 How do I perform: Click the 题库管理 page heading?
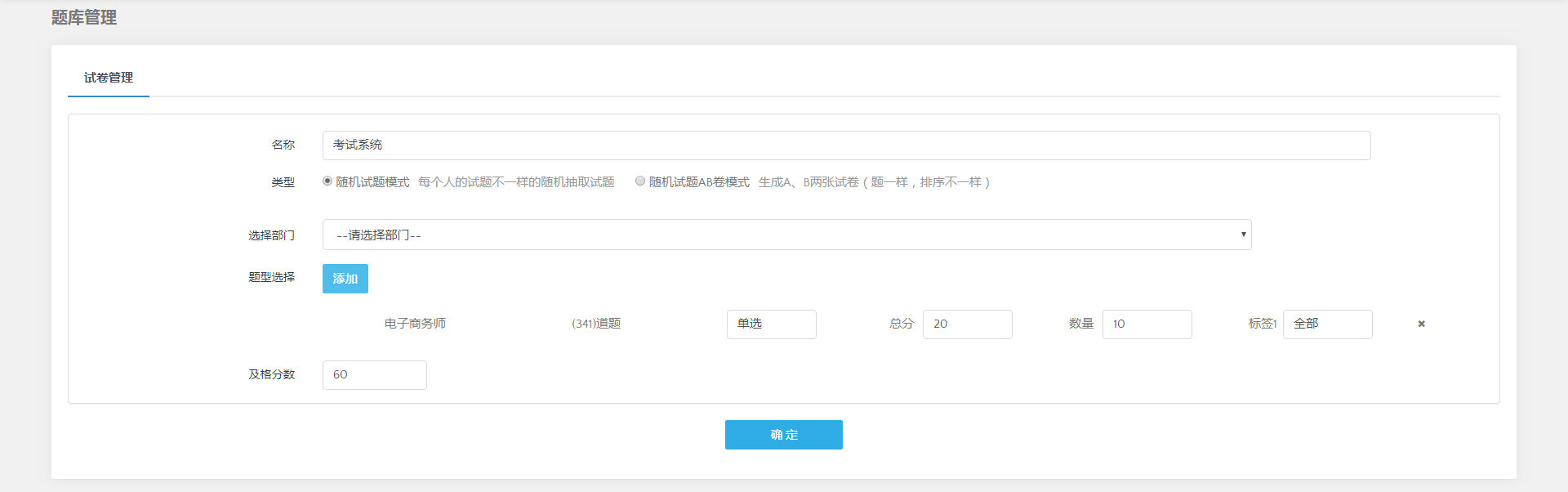tap(84, 18)
